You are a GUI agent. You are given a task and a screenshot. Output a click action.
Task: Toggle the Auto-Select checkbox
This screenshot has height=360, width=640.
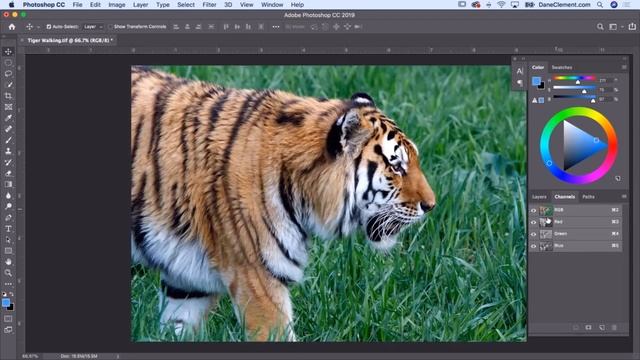coord(49,27)
